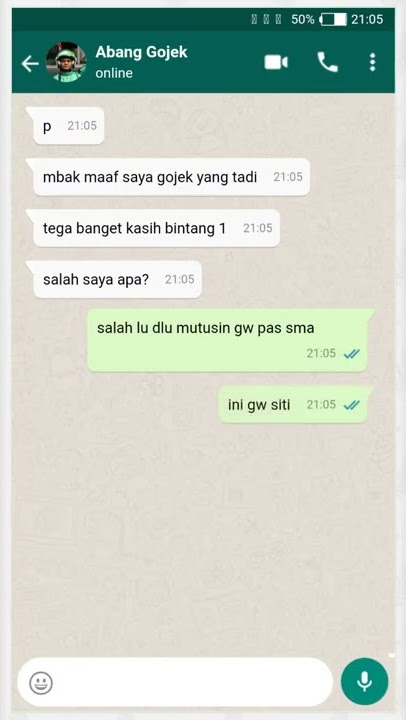Image resolution: width=406 pixels, height=720 pixels.
Task: Tap the battery icon in status bar
Action: point(334,19)
